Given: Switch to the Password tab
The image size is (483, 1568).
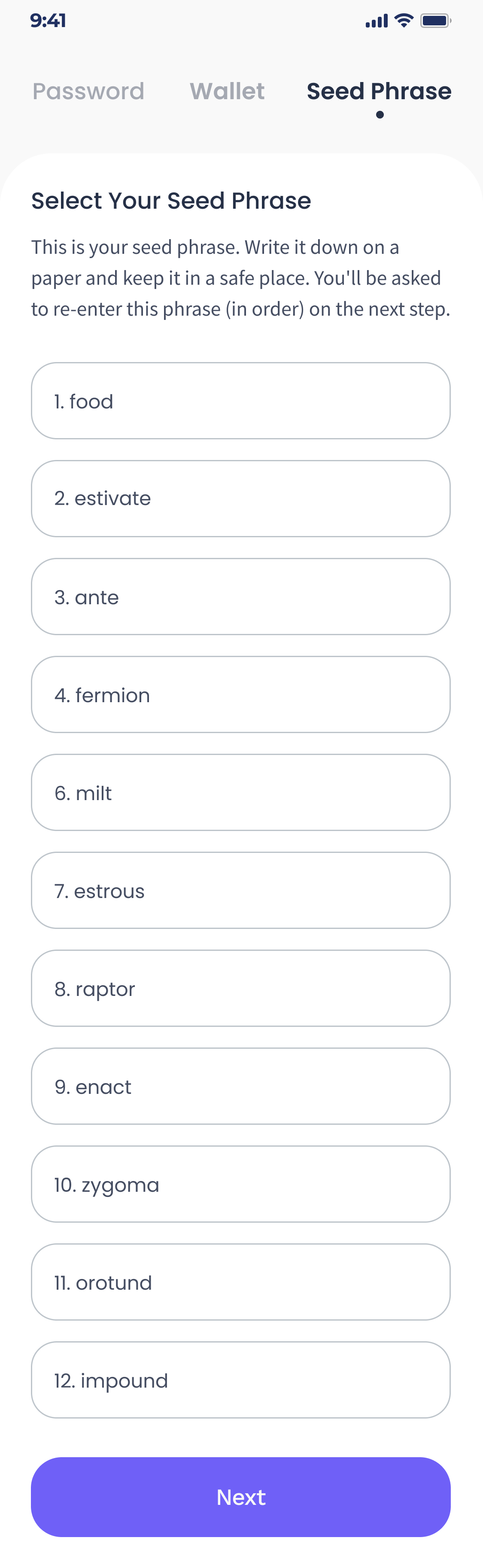Looking at the screenshot, I should click(x=88, y=91).
